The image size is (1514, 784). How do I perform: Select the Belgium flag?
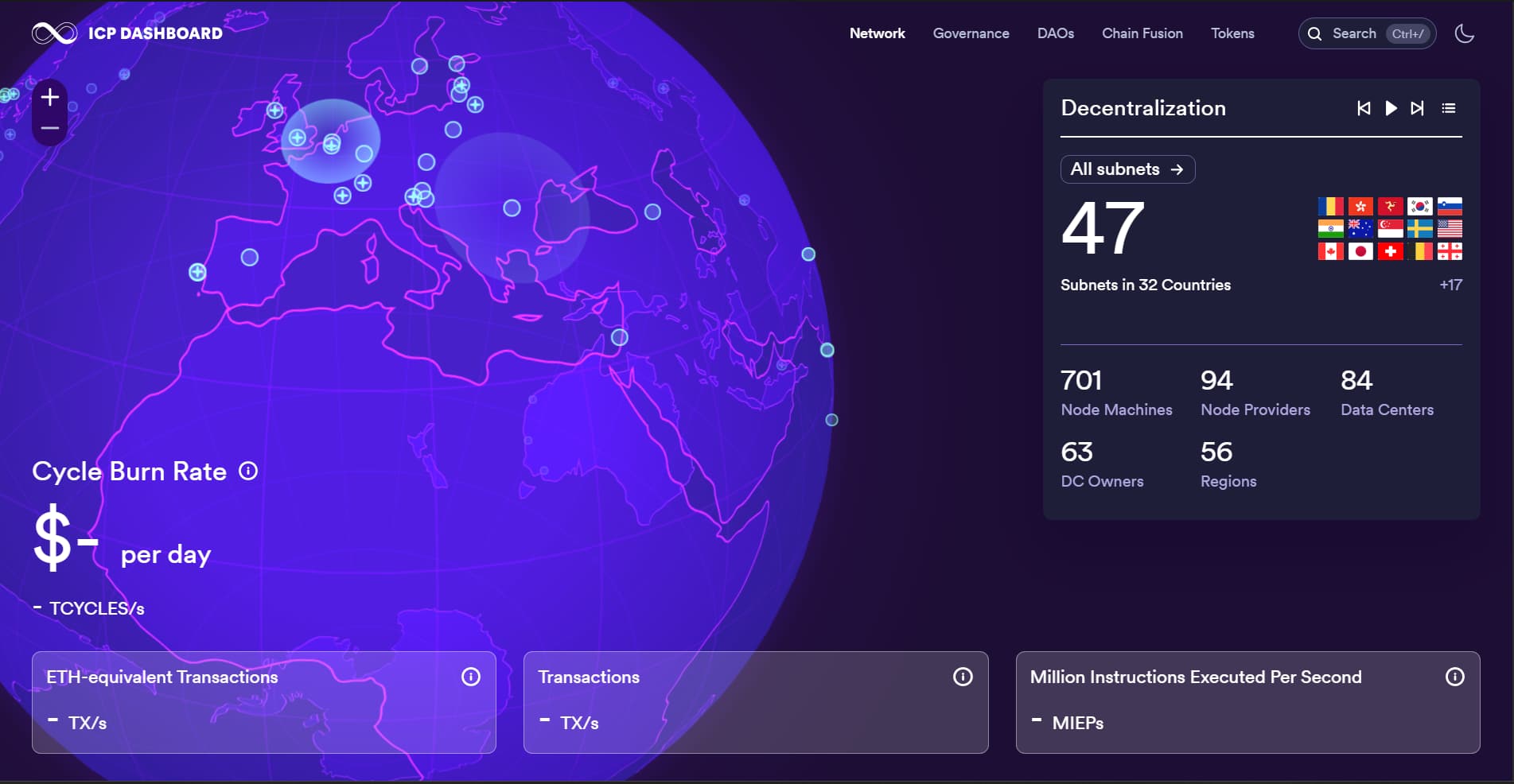point(1419,251)
